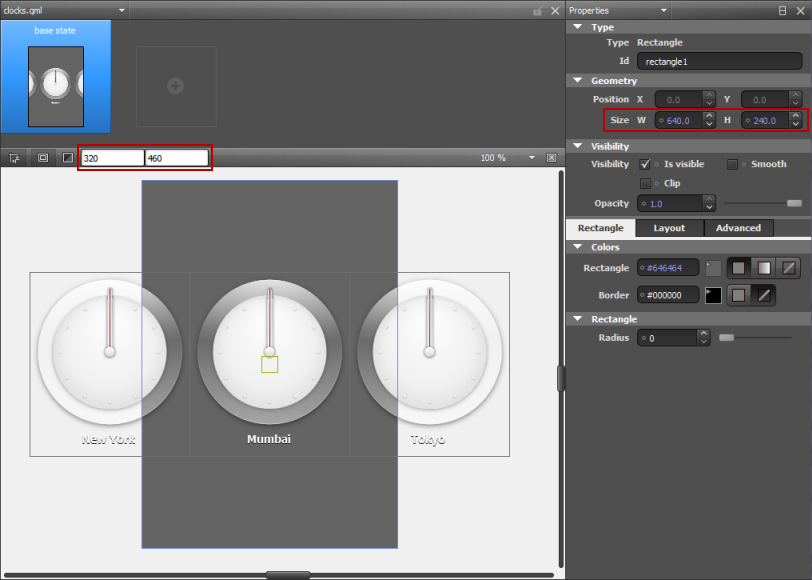Collapse the Geometry section

pos(578,80)
